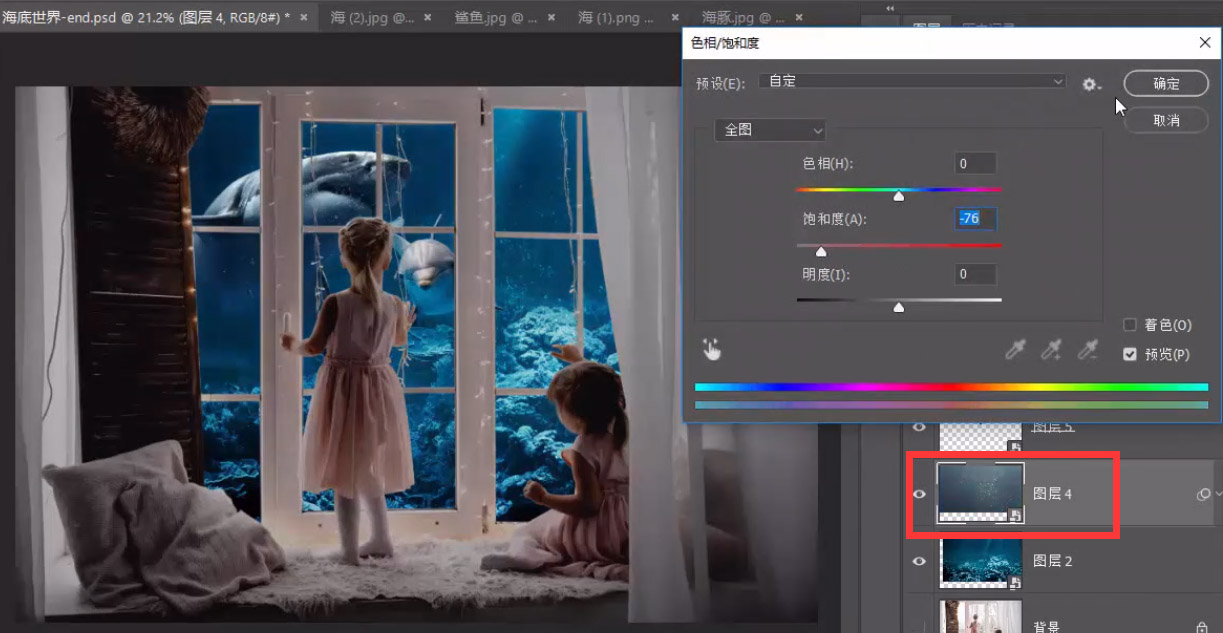Screen dimensions: 1223x633
Task: Click the 取消 cancel button
Action: coord(1166,120)
